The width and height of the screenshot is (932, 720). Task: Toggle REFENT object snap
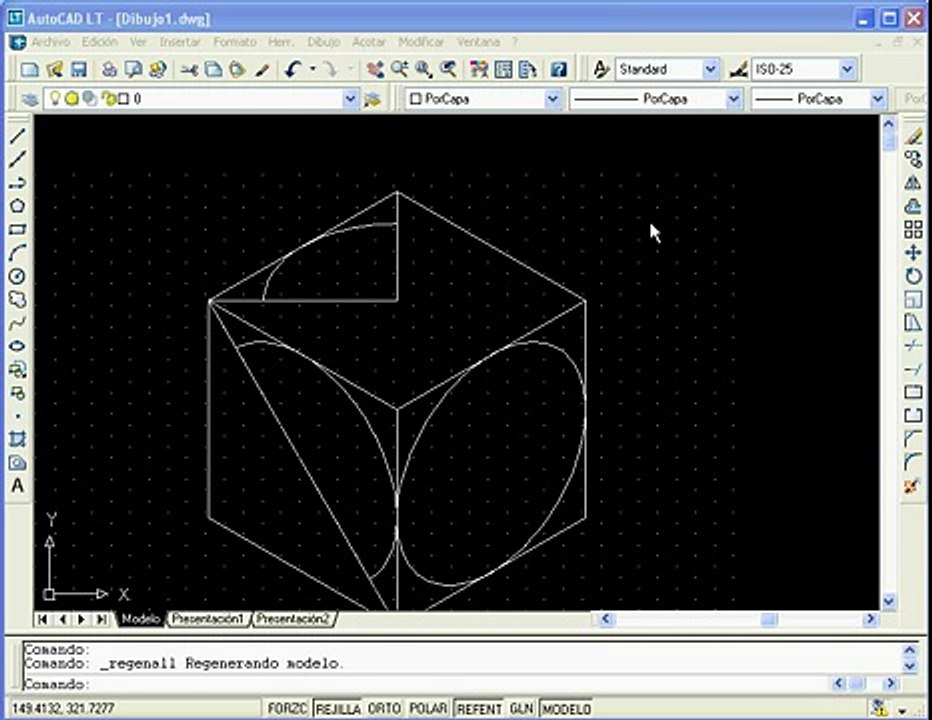click(x=479, y=709)
